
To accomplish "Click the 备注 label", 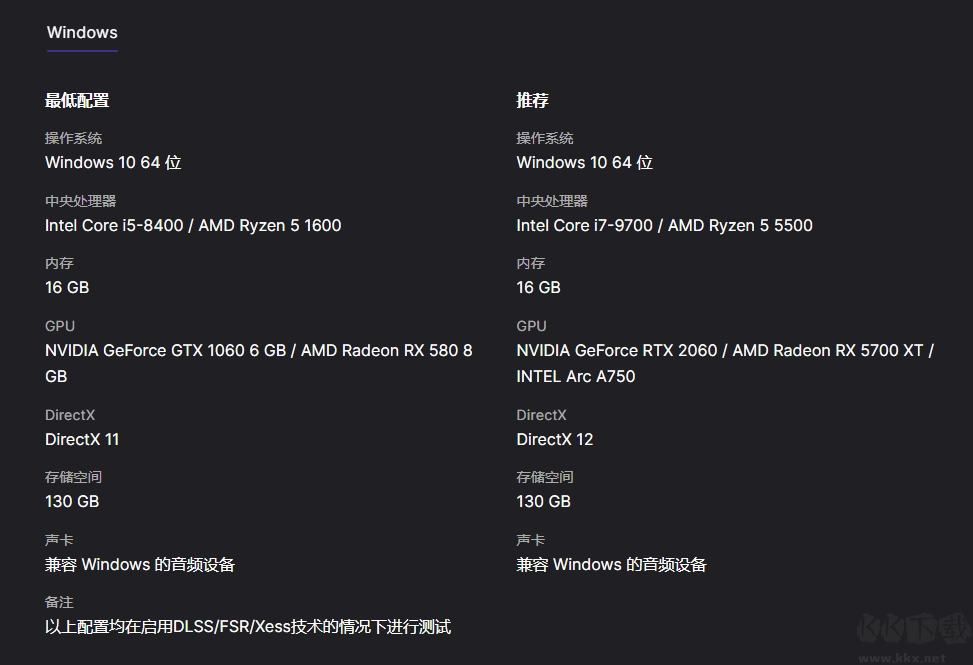I will [59, 602].
